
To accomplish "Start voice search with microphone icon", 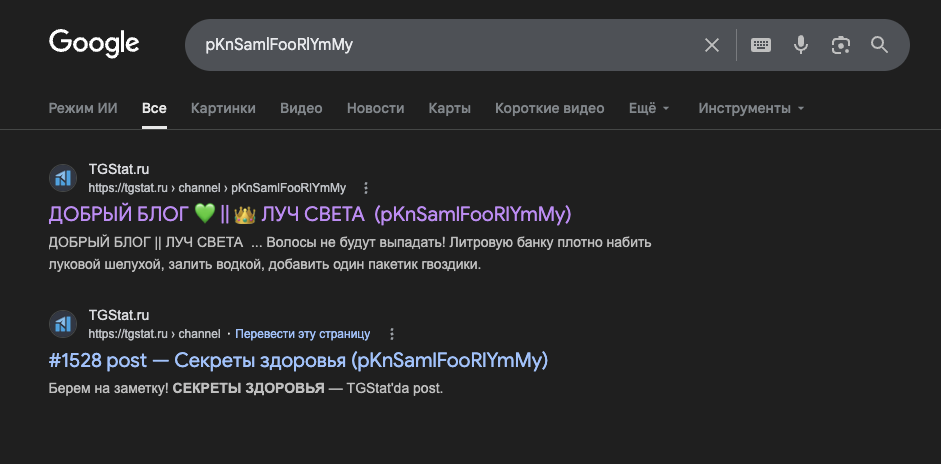I will 800,45.
